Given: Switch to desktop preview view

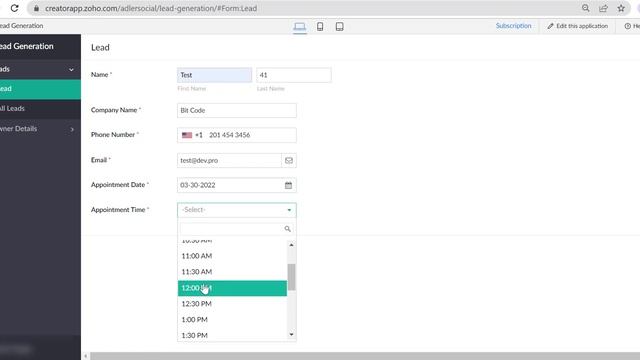Looking at the screenshot, I should click(x=300, y=27).
